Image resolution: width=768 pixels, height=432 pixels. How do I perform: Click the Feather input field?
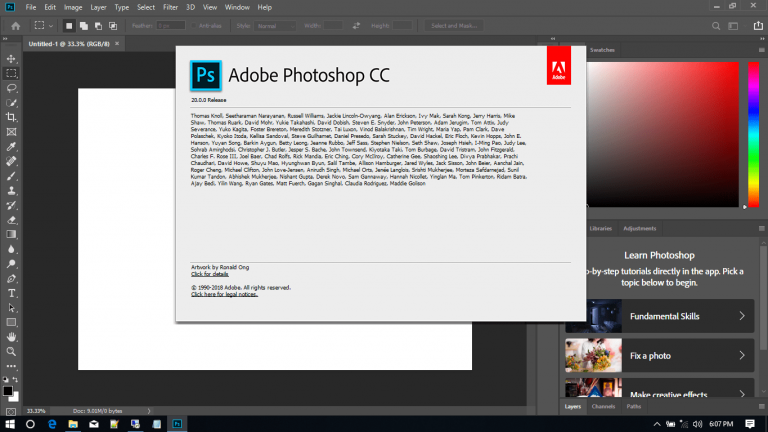(x=170, y=26)
